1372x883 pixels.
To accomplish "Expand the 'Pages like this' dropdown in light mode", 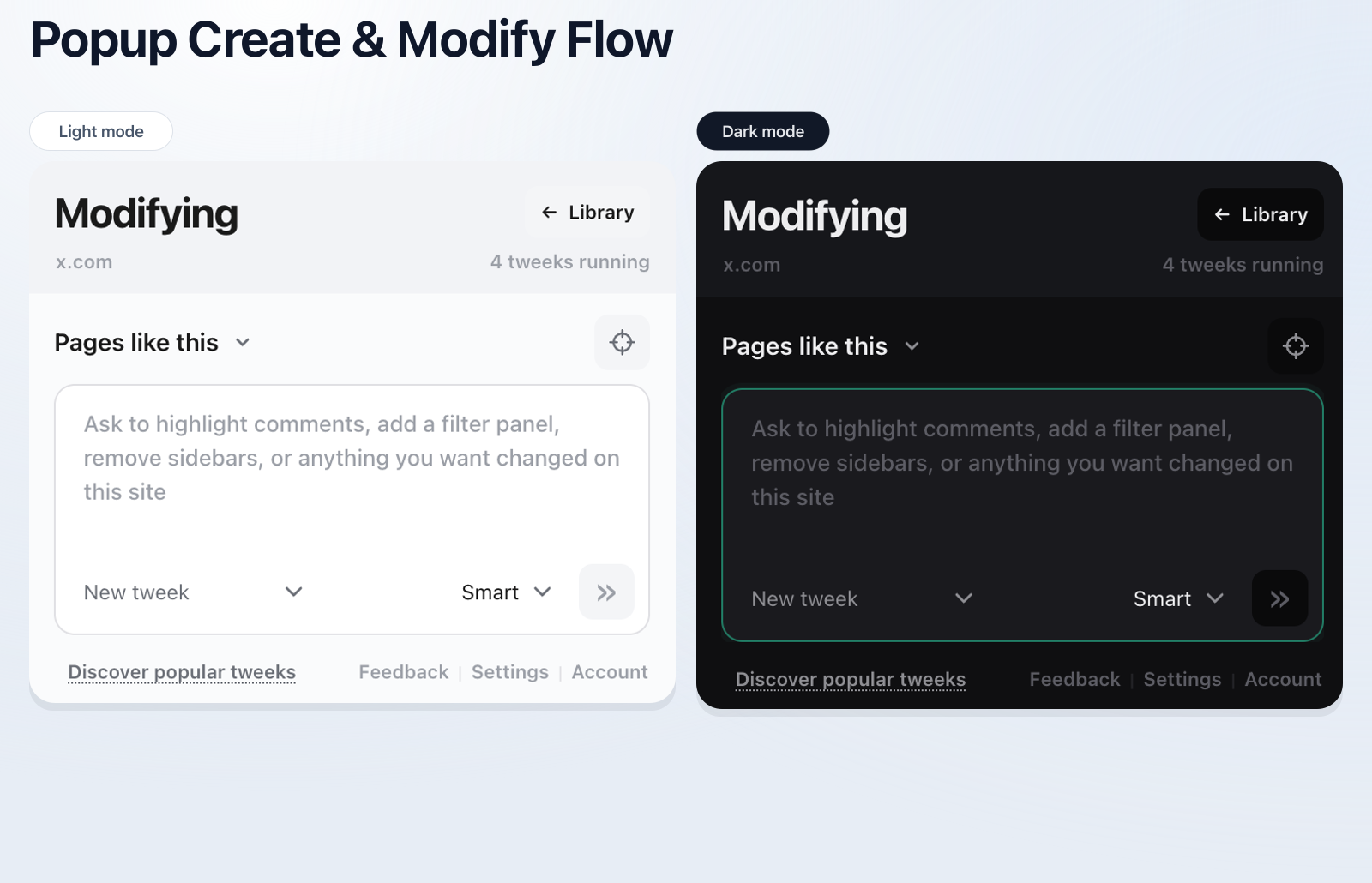I will [x=241, y=342].
